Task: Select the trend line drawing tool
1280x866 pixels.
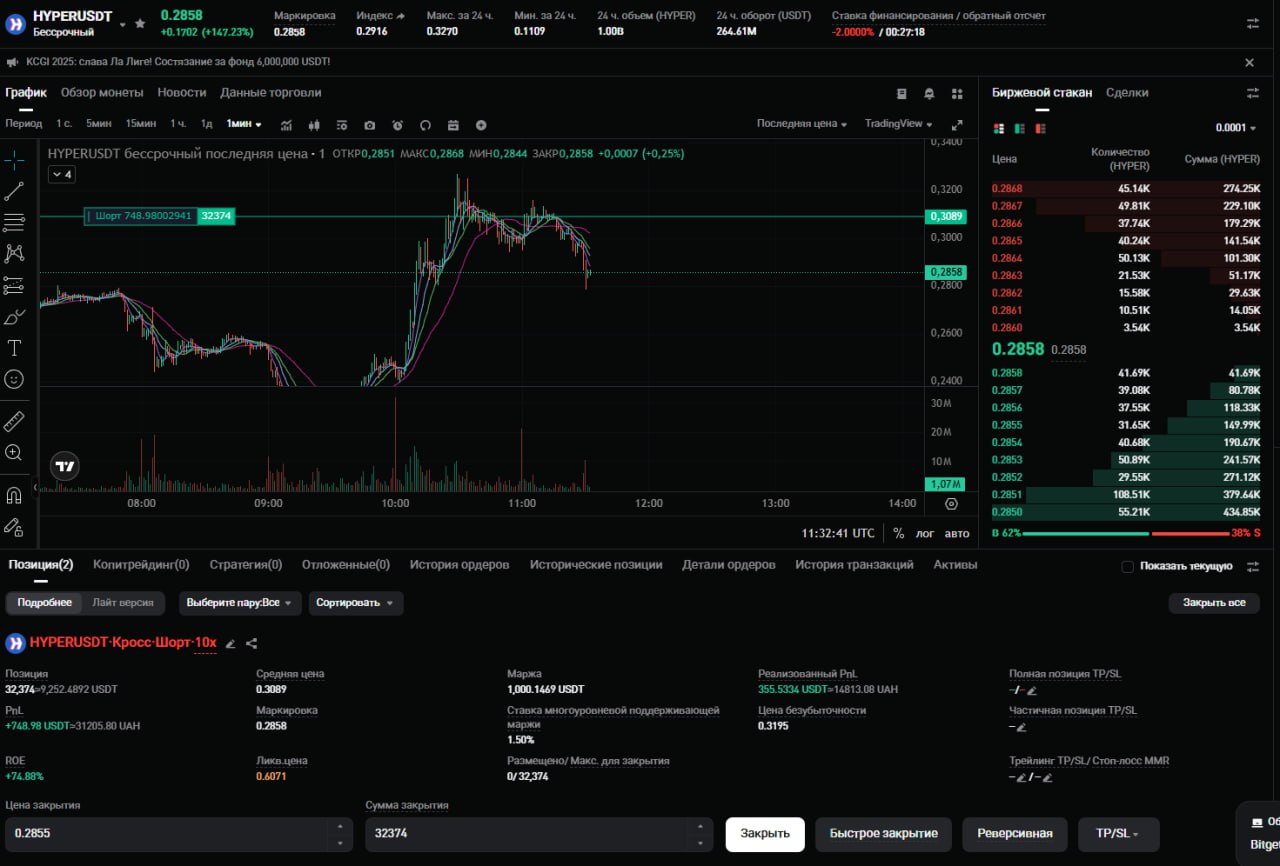Action: coord(14,191)
